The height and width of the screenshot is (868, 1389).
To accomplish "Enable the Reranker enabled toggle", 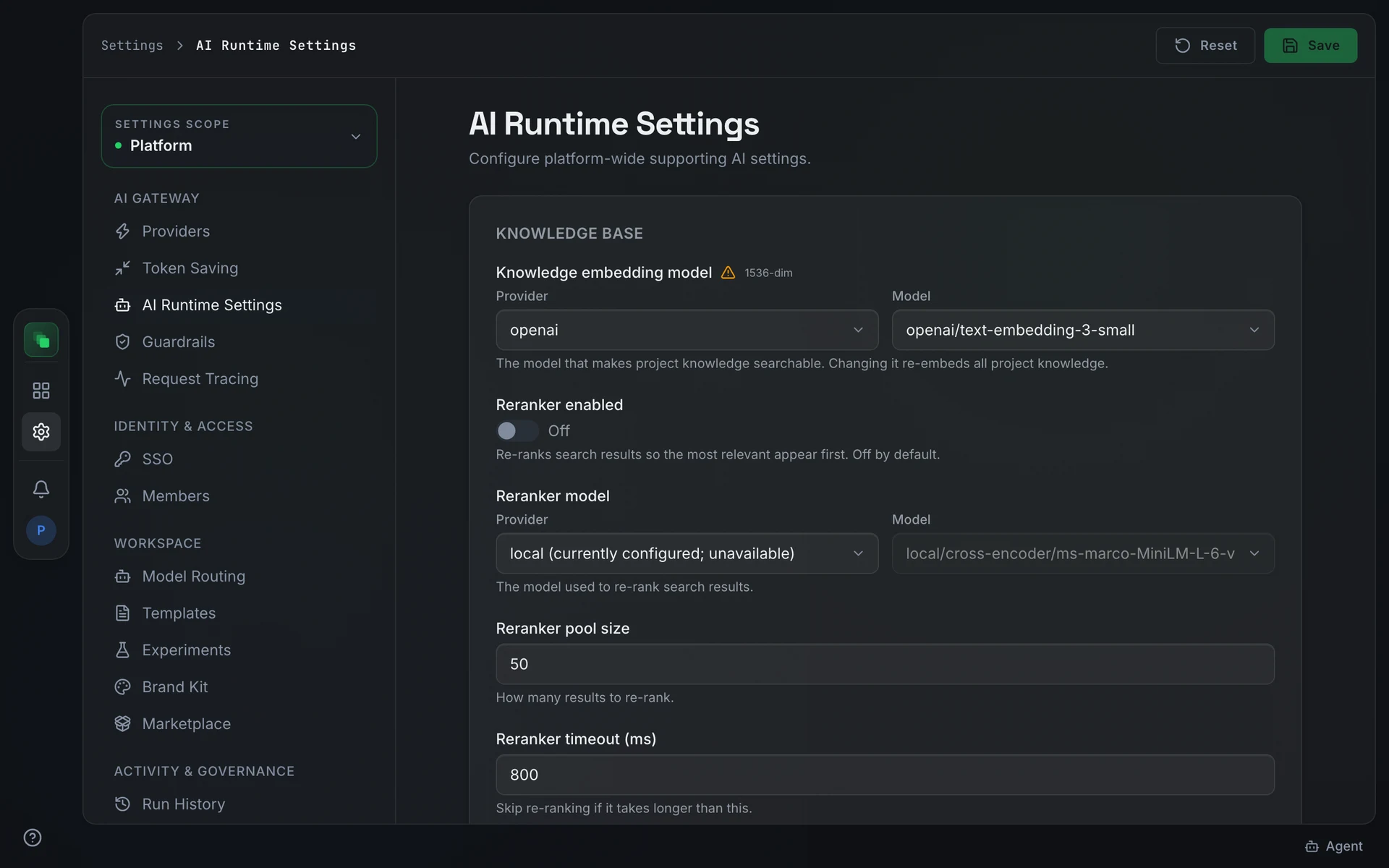I will coord(517,431).
